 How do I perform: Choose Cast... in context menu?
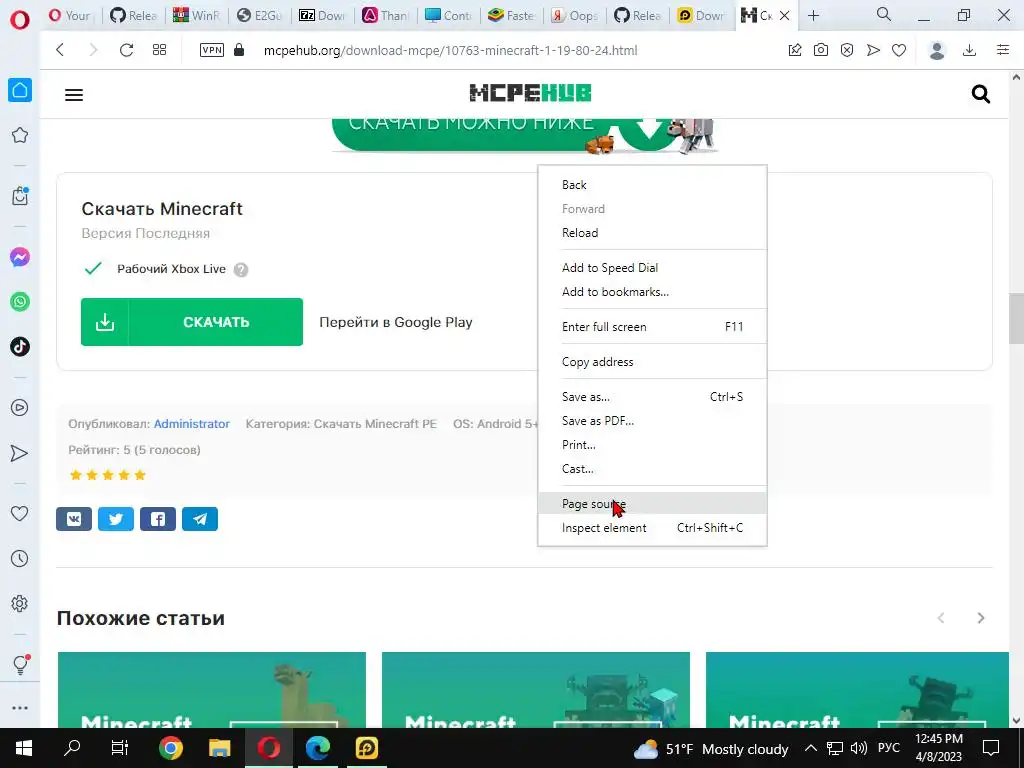tap(652, 469)
